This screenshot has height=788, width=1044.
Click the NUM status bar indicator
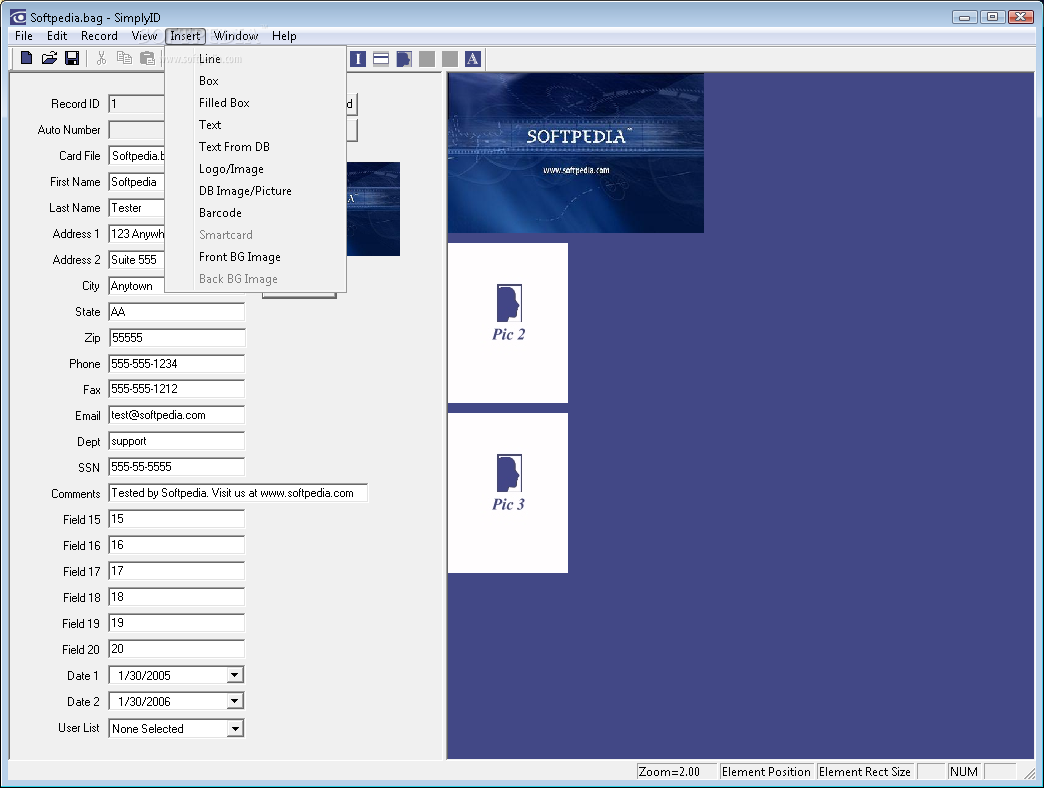coord(963,771)
